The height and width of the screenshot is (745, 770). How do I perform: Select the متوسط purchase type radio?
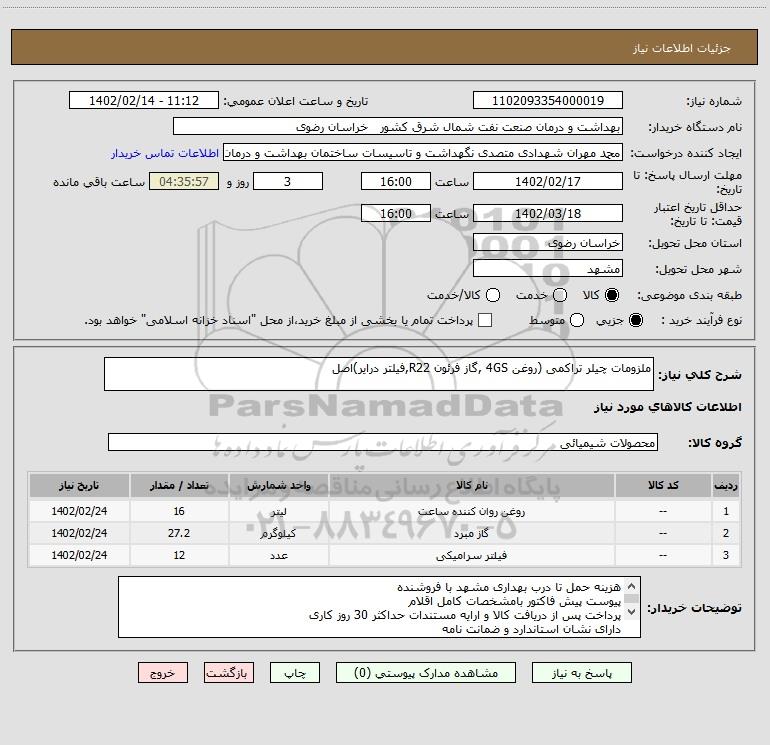click(577, 320)
